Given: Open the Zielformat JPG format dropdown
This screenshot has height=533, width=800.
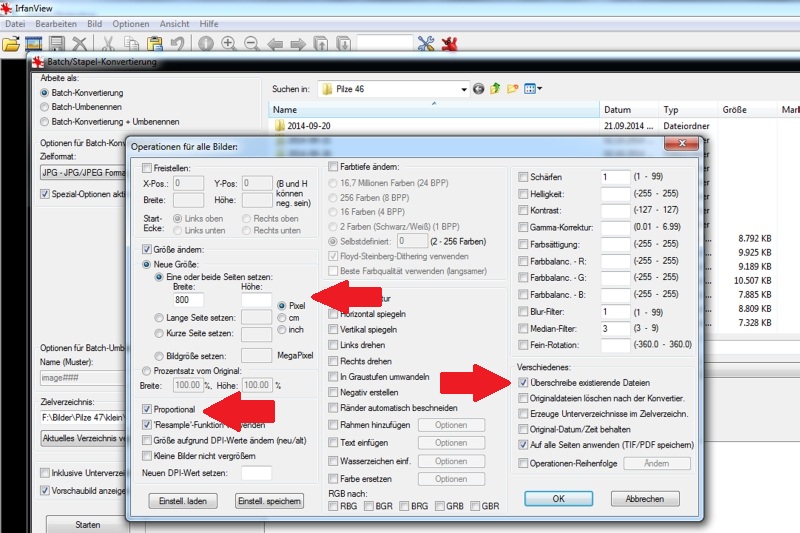Looking at the screenshot, I should [80, 172].
